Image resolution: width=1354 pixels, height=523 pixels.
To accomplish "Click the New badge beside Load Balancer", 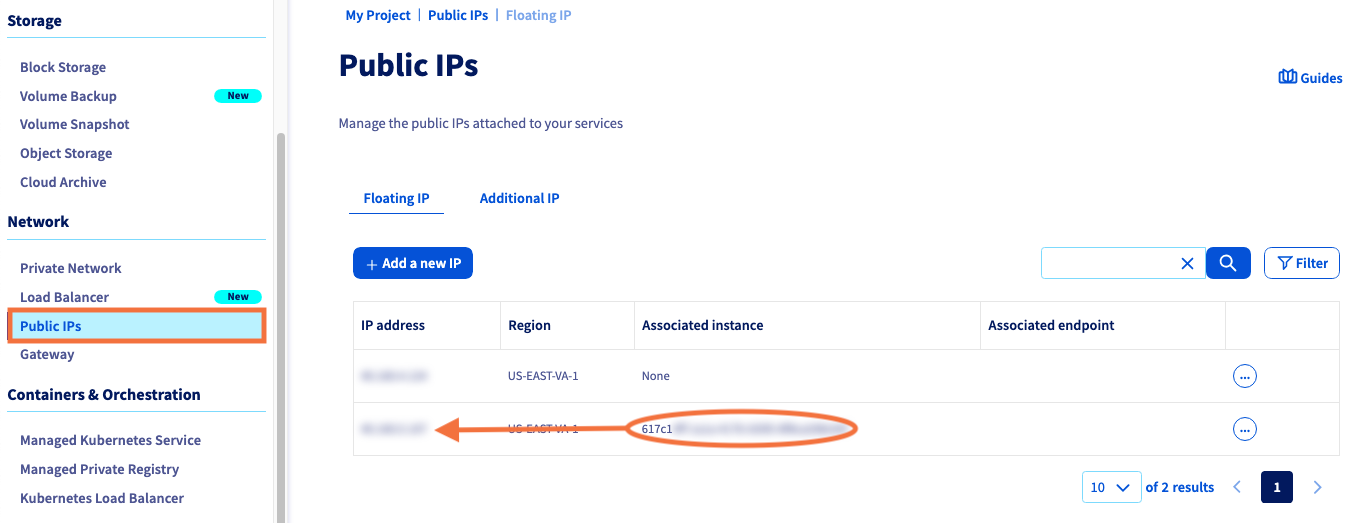I will click(x=238, y=297).
